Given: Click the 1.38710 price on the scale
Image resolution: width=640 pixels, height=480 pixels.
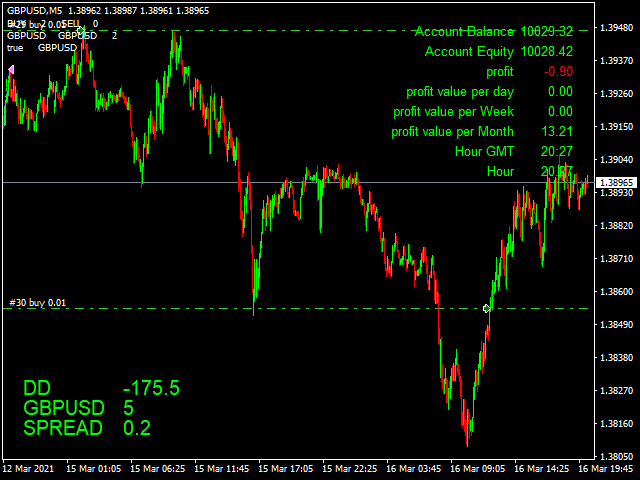Looking at the screenshot, I should (x=616, y=259).
